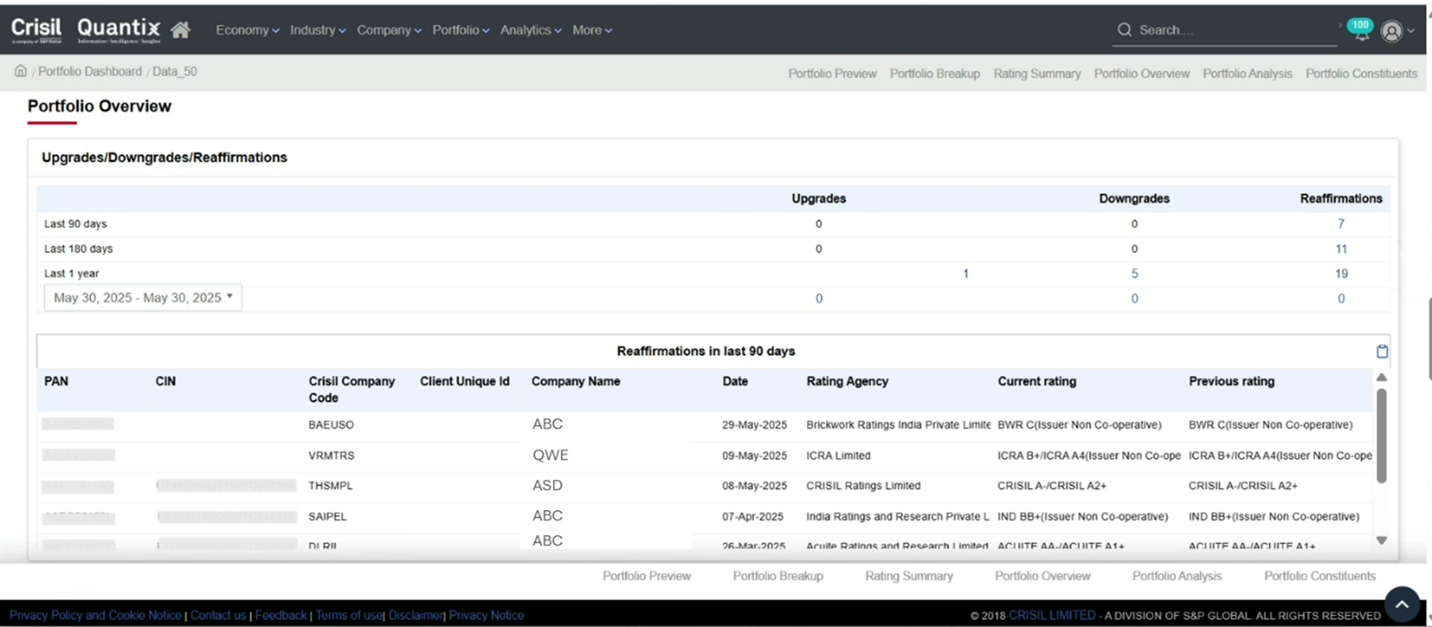
Task: Open the Privacy Policy and Cookie Notice link
Action: click(95, 615)
